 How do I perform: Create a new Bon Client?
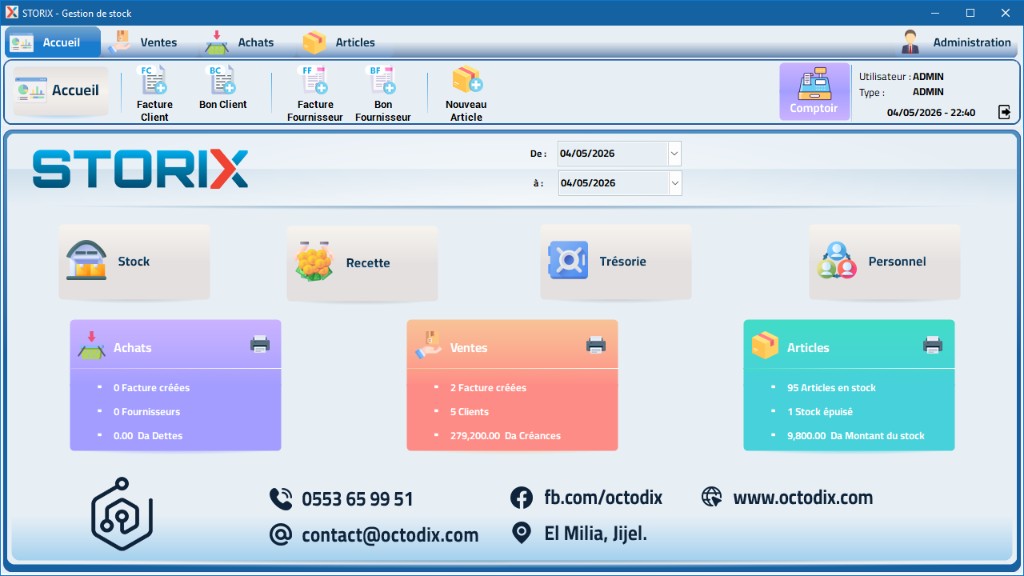coord(223,88)
